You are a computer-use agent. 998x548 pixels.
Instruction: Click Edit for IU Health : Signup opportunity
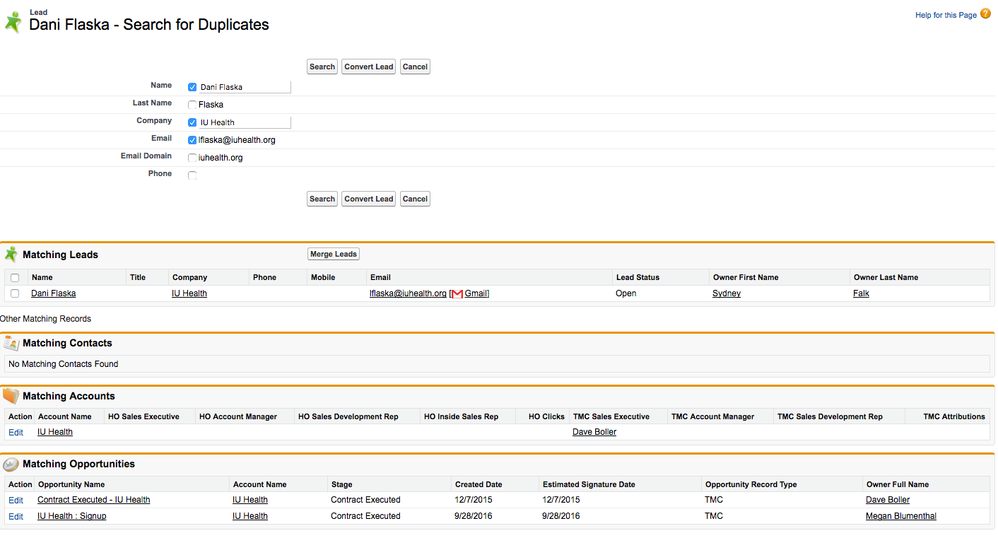click(x=15, y=517)
